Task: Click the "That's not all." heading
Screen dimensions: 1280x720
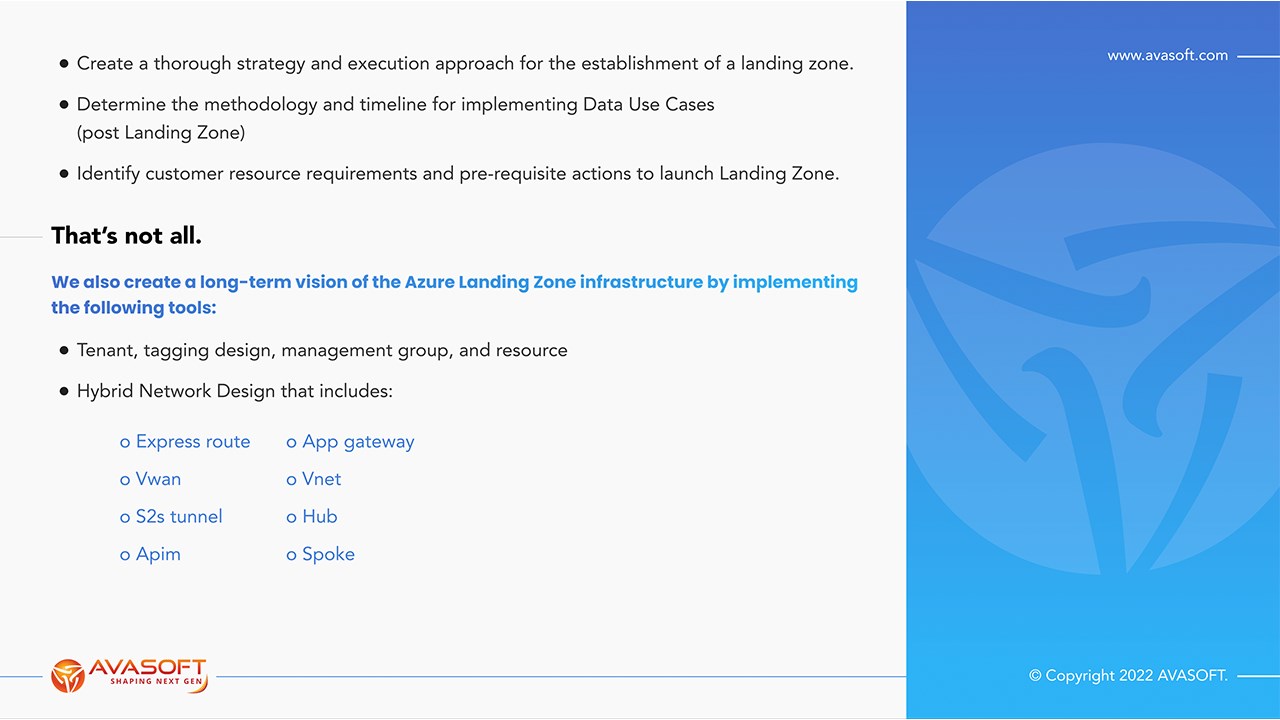Action: click(127, 236)
